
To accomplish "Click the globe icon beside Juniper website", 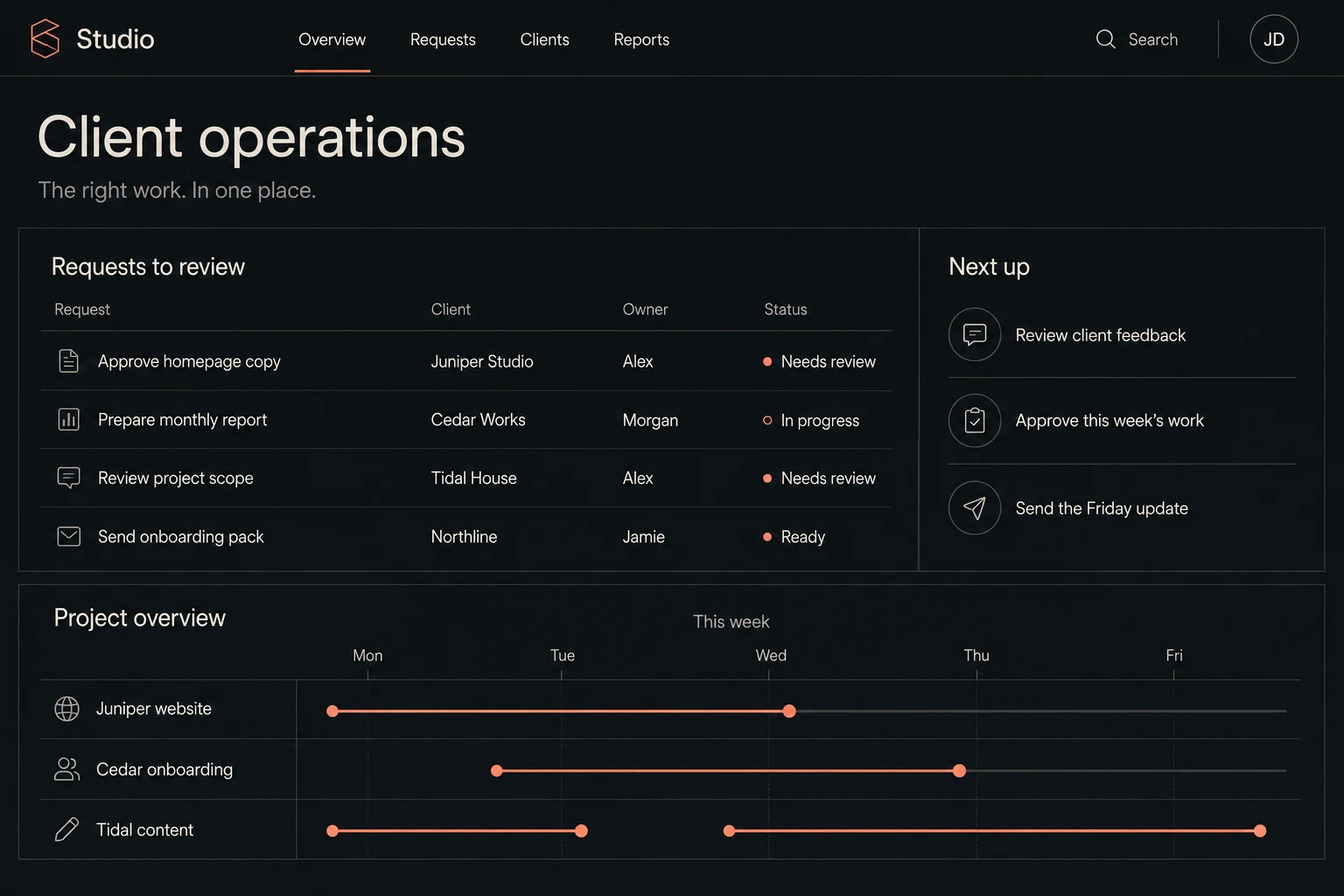I will coord(66,709).
